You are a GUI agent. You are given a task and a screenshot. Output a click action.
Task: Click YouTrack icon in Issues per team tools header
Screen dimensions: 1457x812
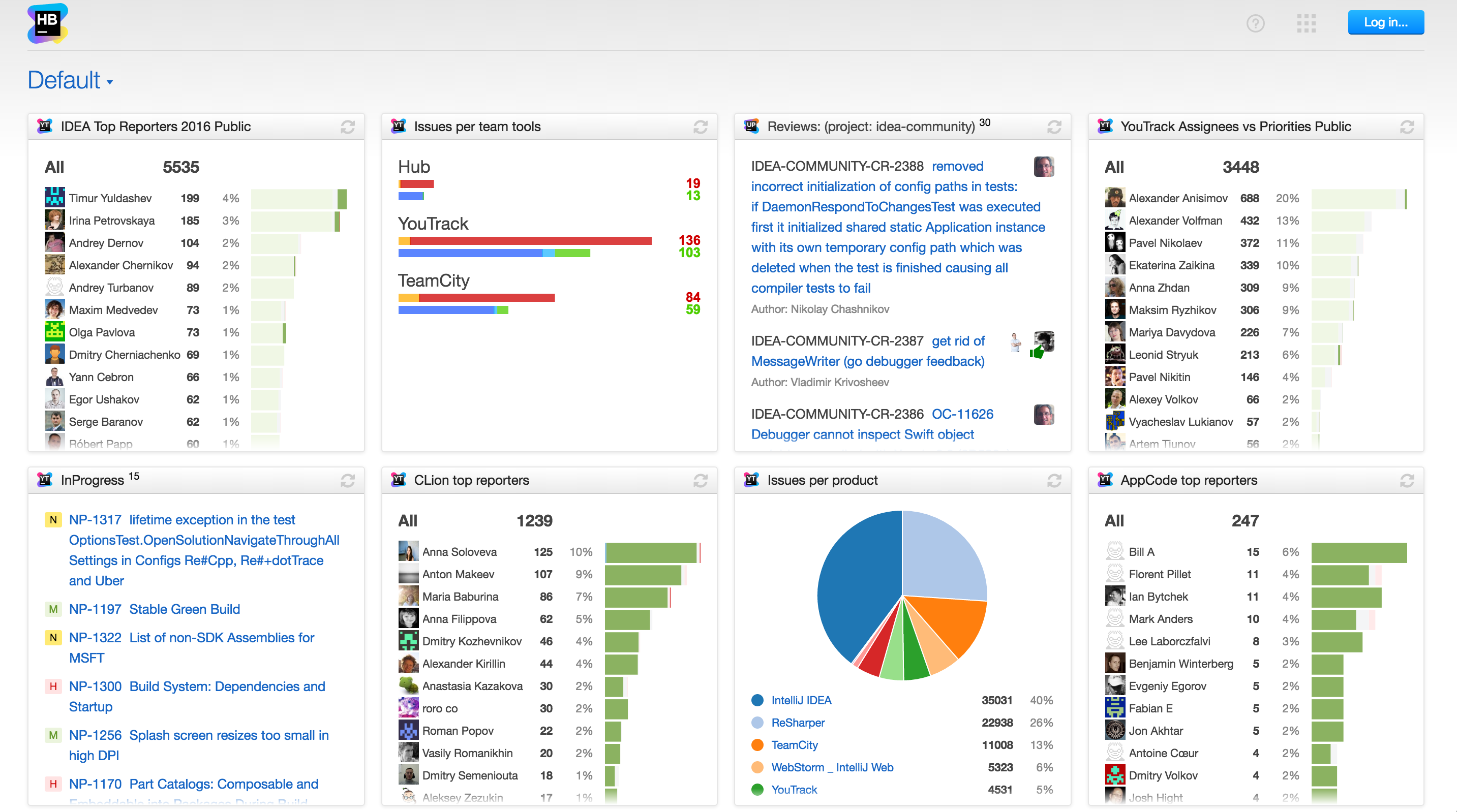pos(398,126)
